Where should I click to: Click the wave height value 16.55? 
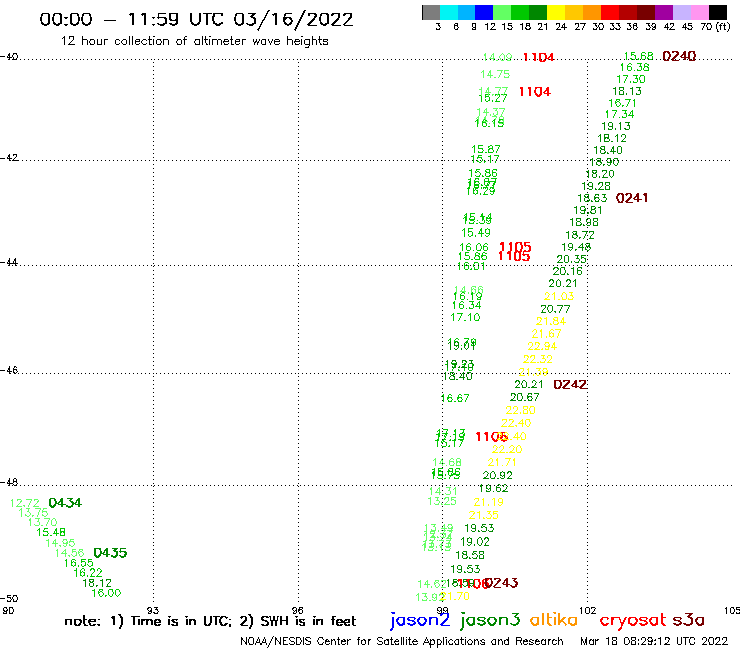(x=79, y=563)
